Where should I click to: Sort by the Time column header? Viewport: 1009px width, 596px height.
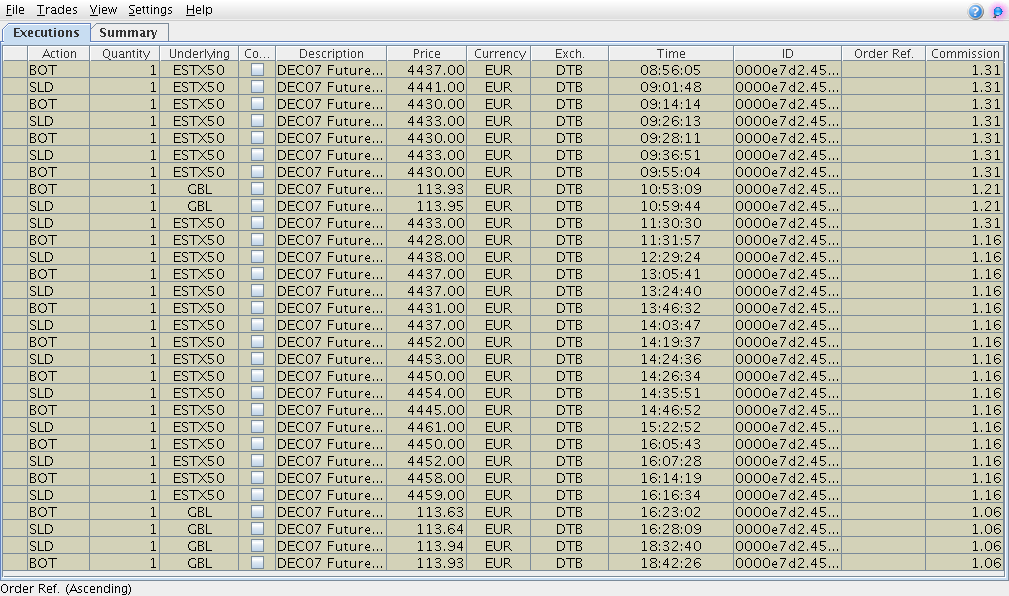671,53
